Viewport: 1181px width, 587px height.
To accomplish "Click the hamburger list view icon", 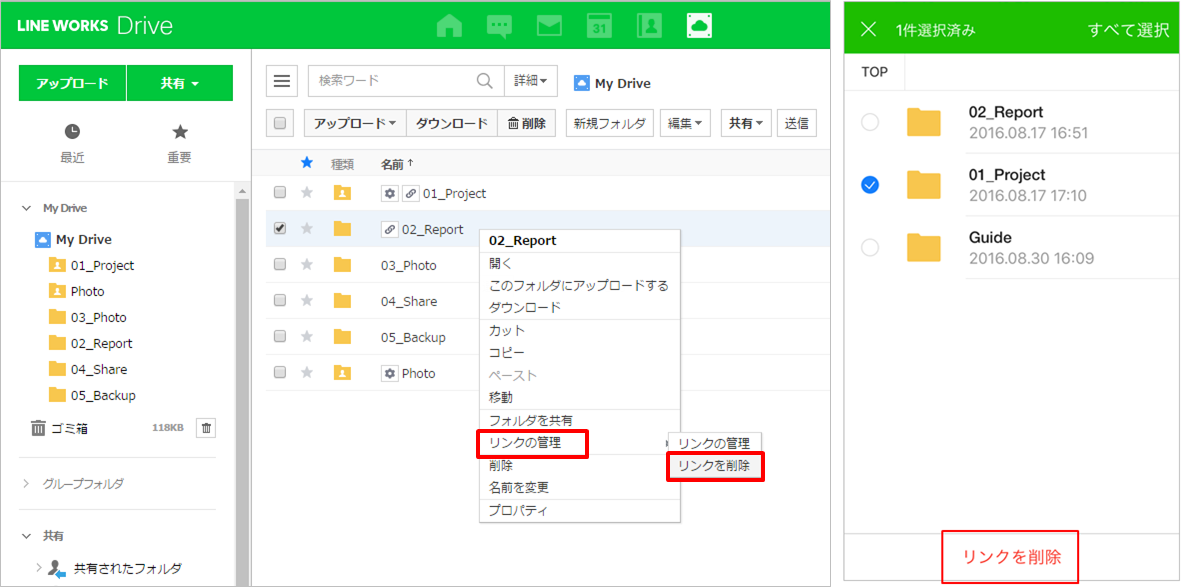I will click(283, 82).
